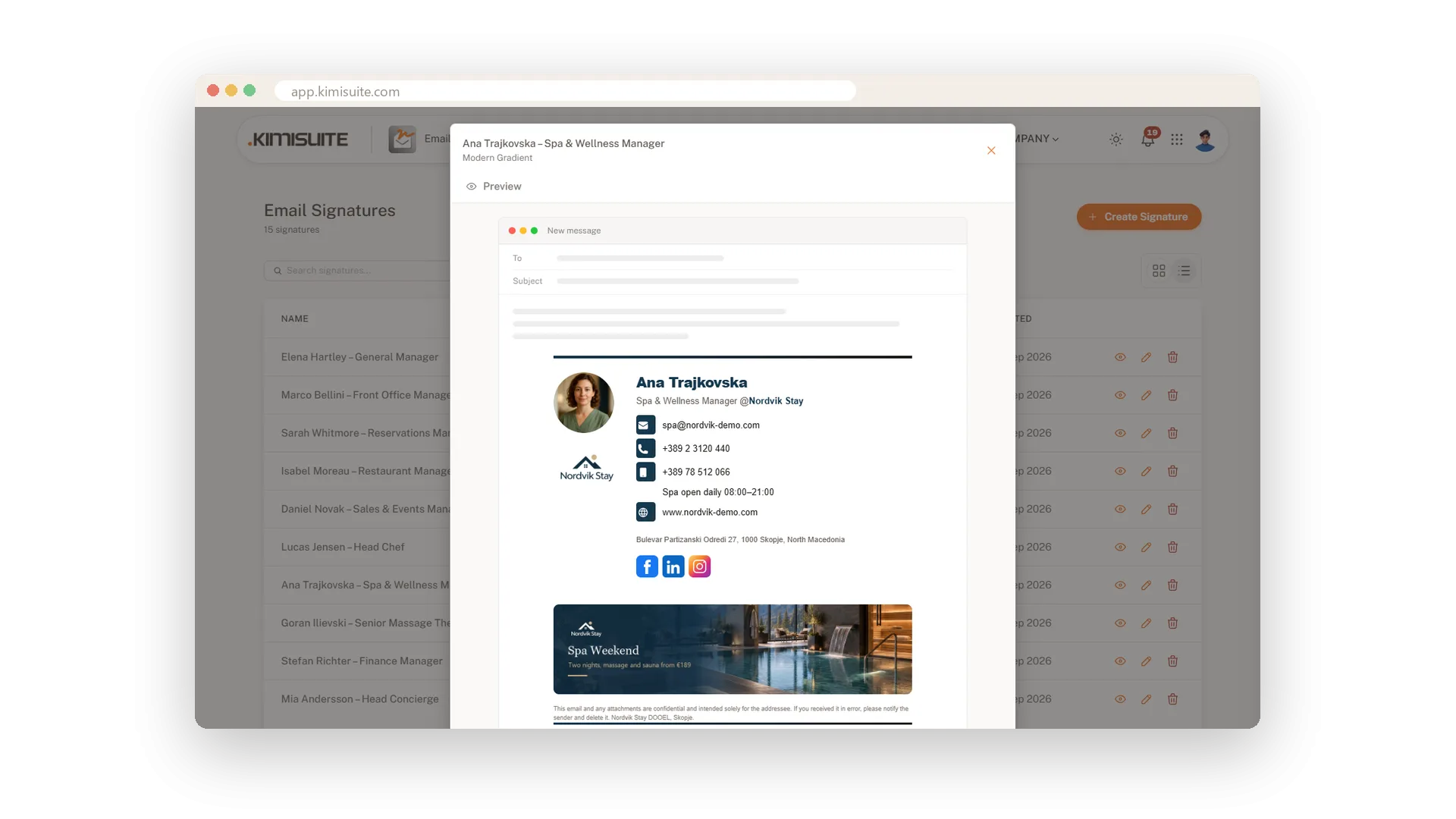This screenshot has width=1456, height=819.
Task: Click the Spa Weekend promo banner
Action: click(x=733, y=649)
